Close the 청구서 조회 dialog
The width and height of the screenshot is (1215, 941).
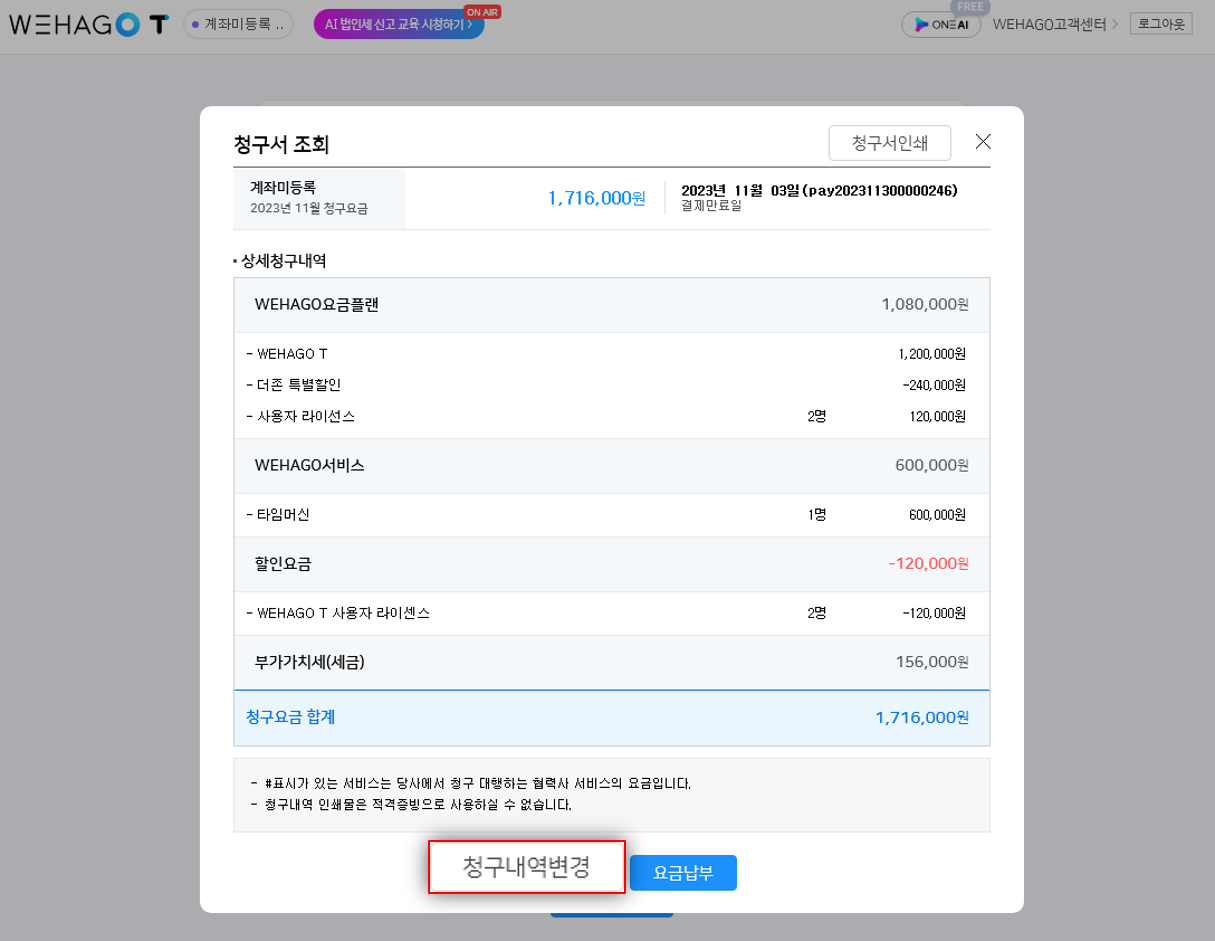(983, 142)
